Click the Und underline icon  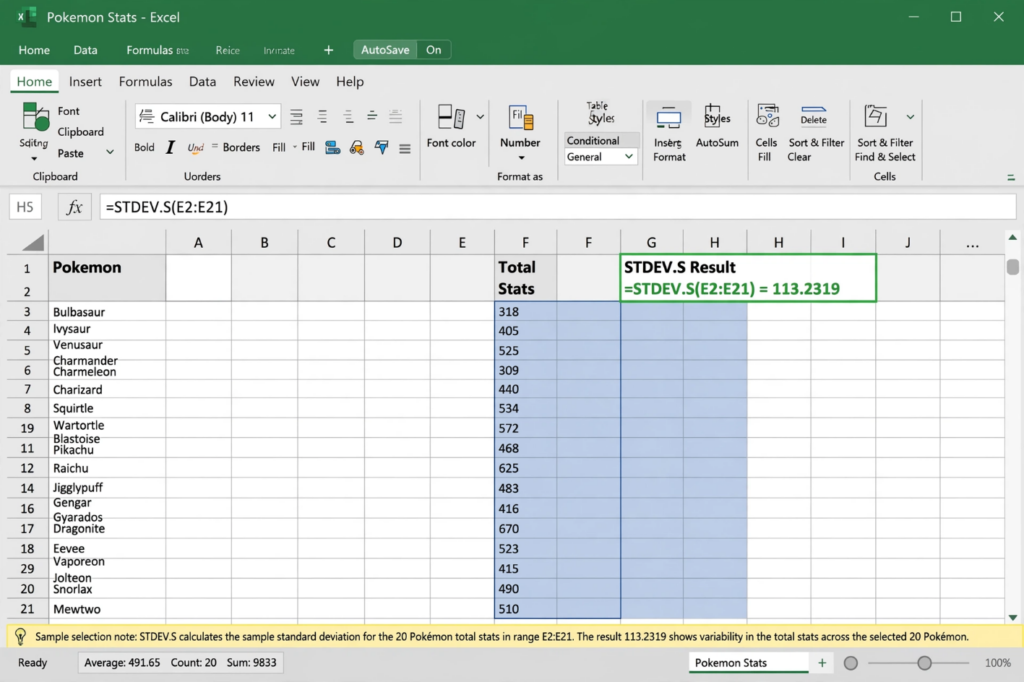195,148
